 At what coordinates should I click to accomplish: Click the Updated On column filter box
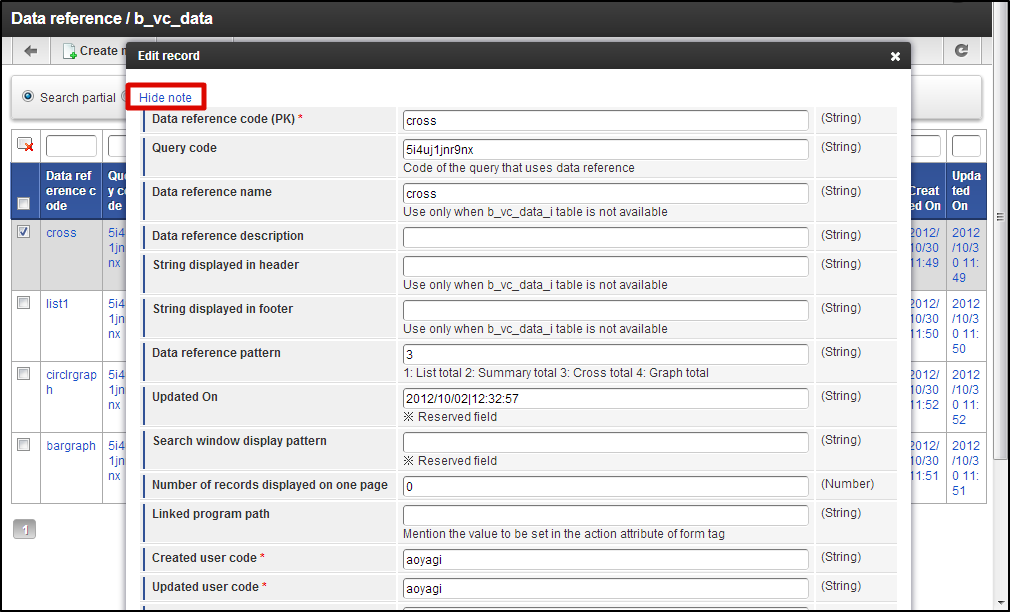pos(965,146)
